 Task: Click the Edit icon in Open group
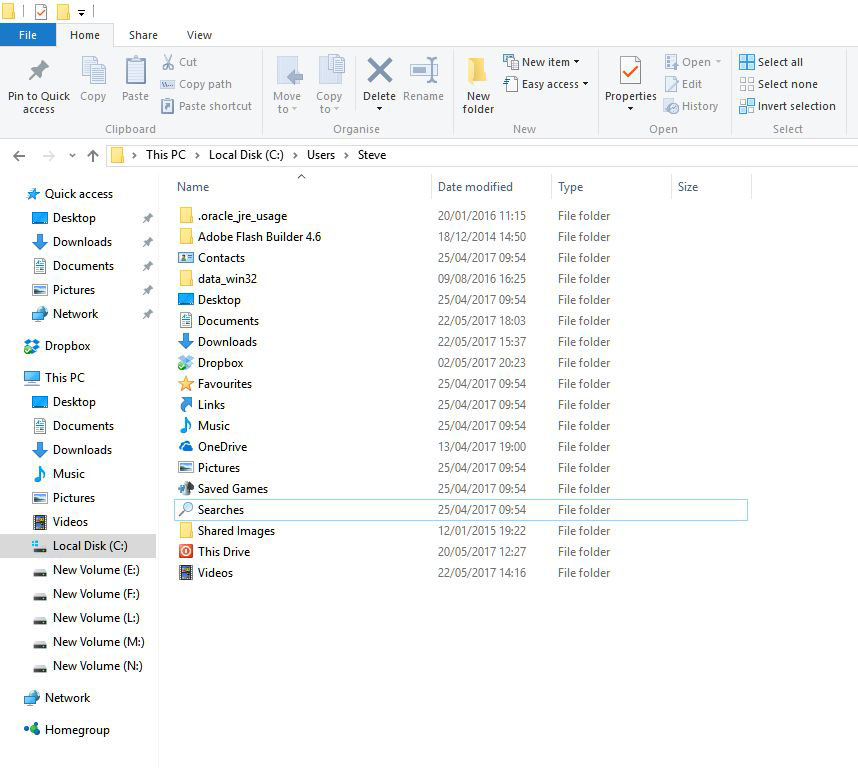[x=671, y=84]
